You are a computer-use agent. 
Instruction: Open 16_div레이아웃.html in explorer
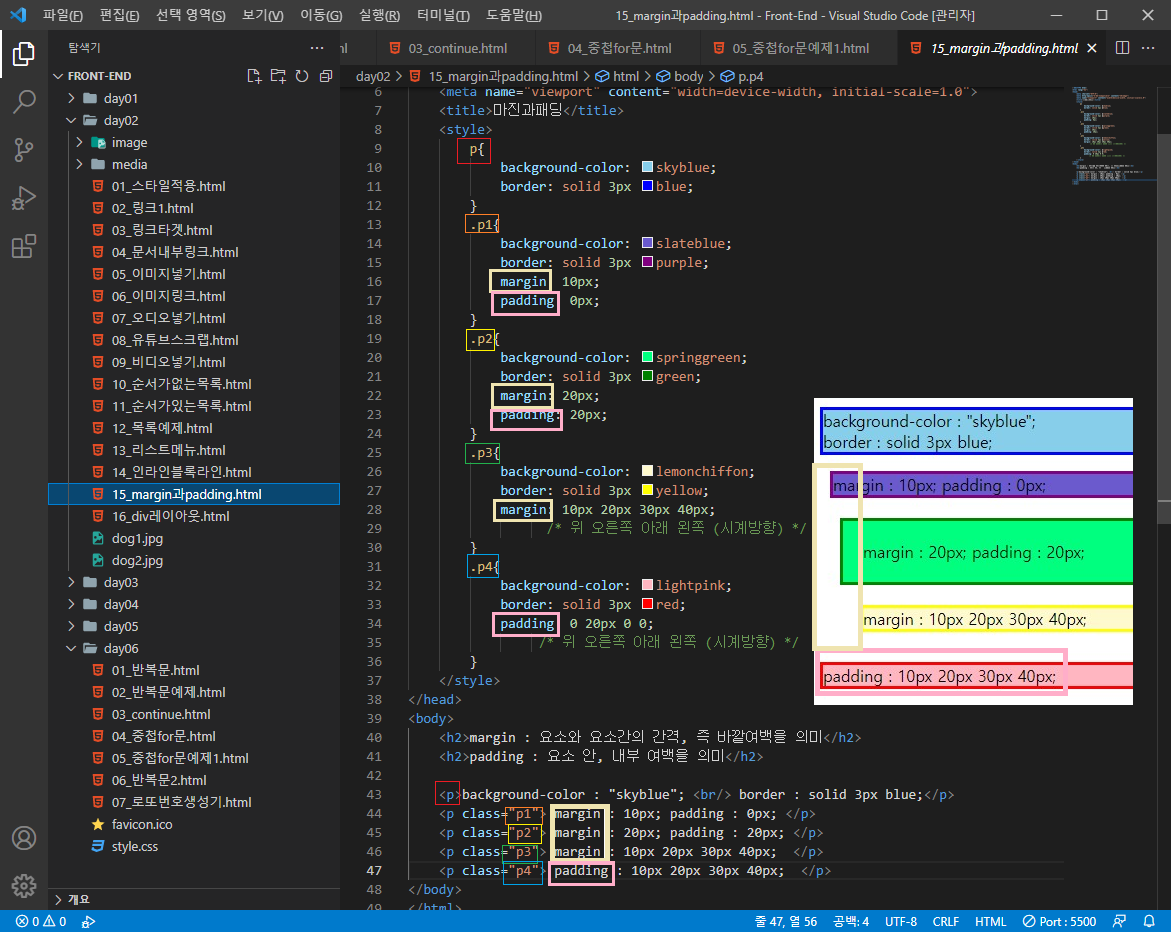(x=170, y=516)
